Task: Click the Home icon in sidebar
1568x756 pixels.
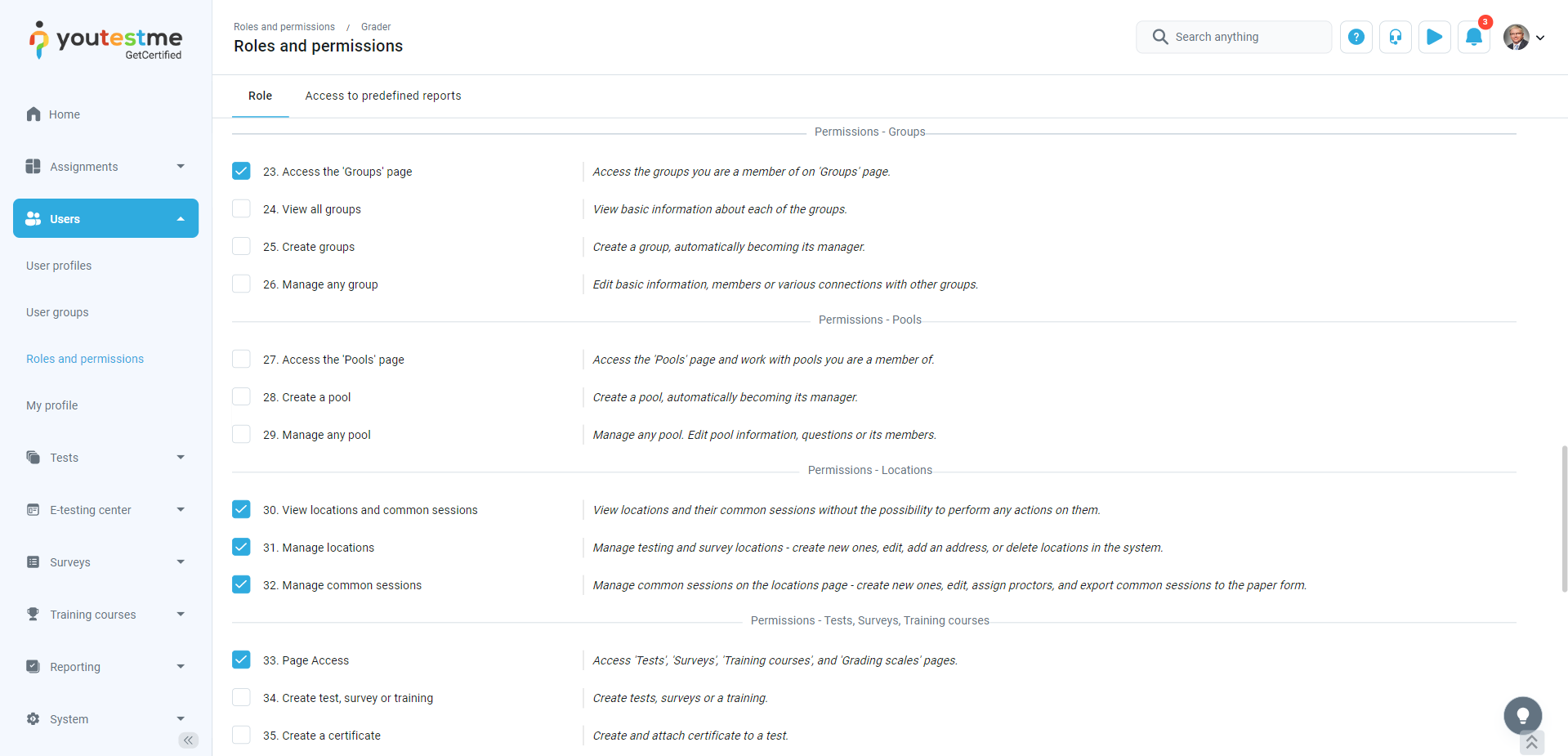Action: [x=34, y=114]
